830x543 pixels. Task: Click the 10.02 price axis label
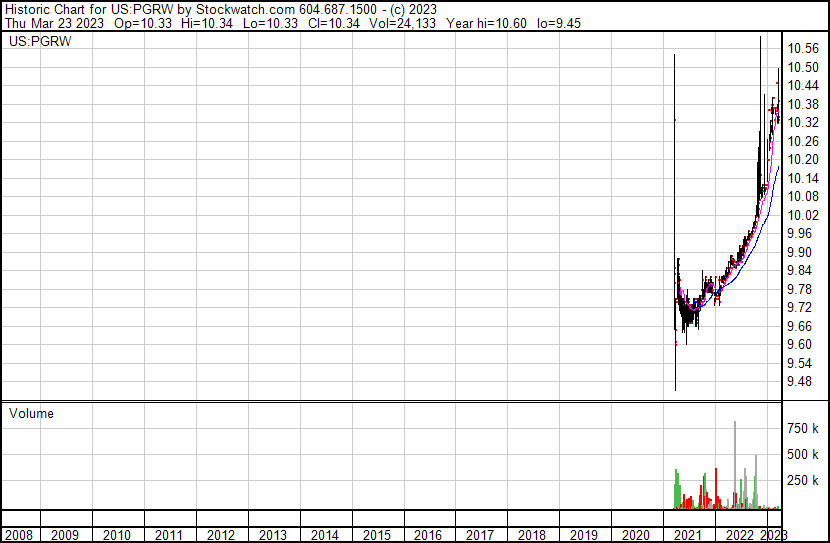pyautogui.click(x=803, y=215)
